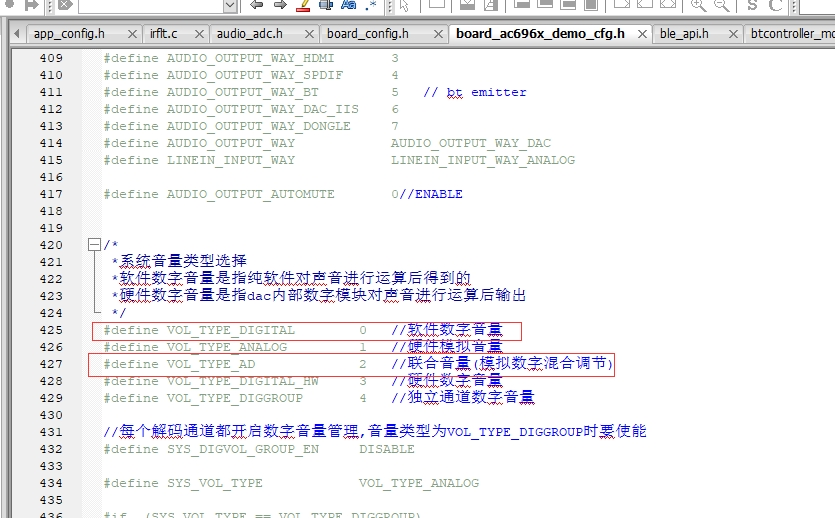Toggle the selected text only search icon
Image resolution: width=835 pixels, height=518 pixels.
pos(326,5)
